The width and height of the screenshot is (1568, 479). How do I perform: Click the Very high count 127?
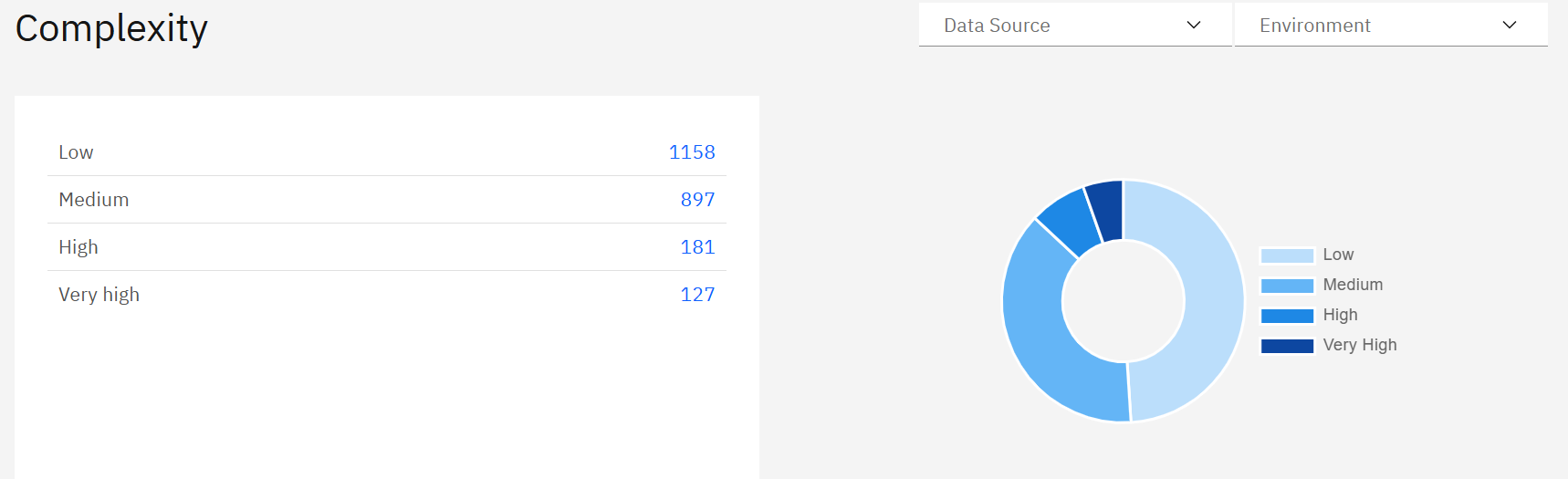697,295
